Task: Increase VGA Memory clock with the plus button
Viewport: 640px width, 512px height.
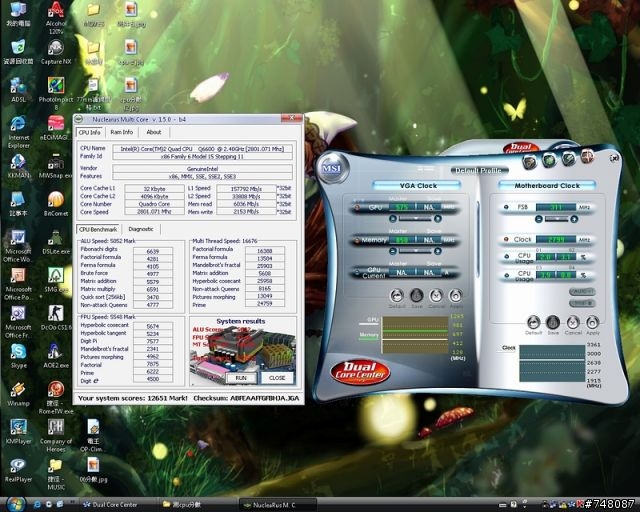Action: (x=438, y=251)
